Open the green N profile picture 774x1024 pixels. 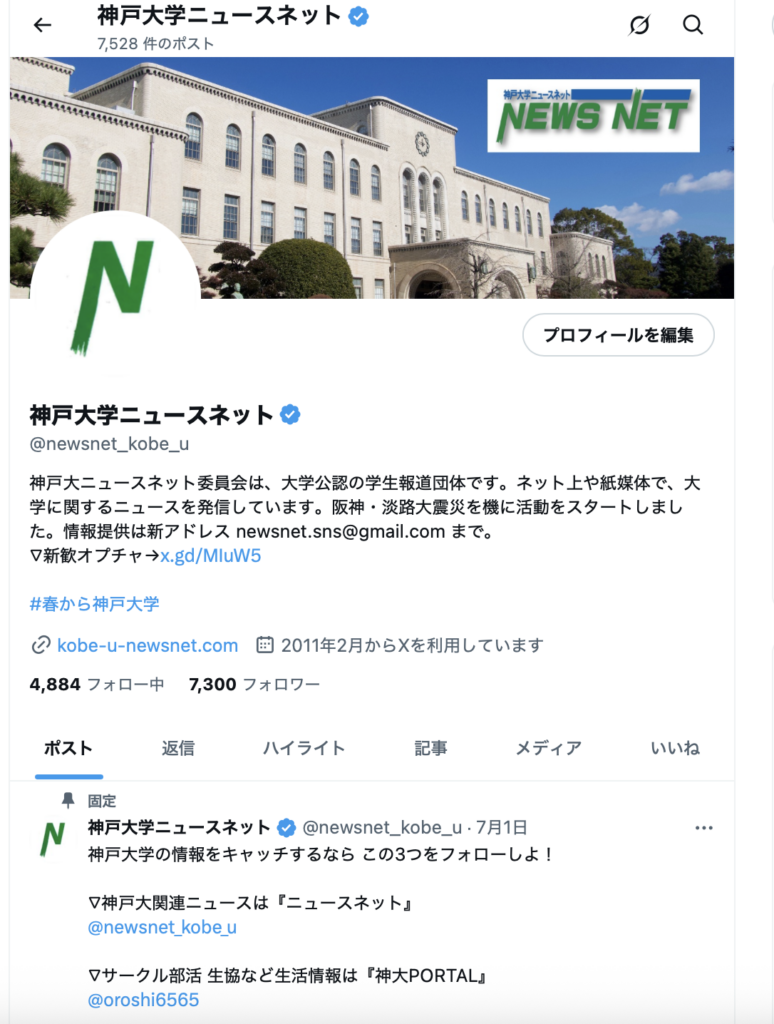tap(116, 296)
